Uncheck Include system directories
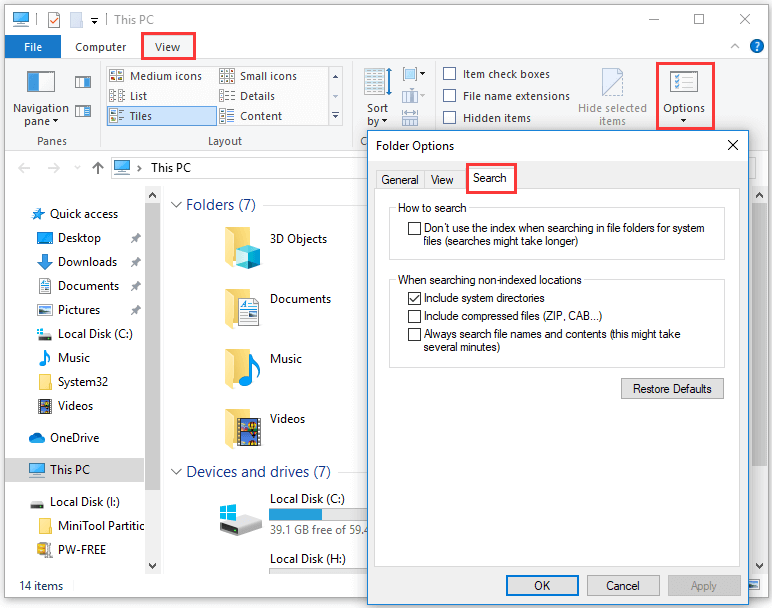 [414, 298]
